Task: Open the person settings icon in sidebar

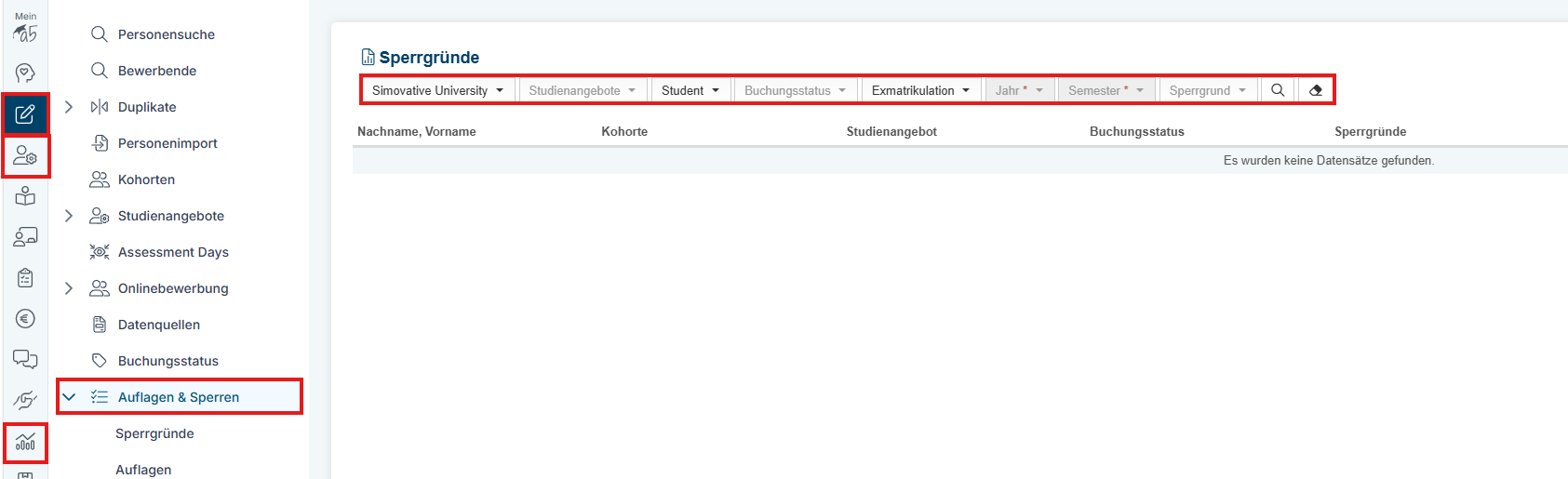Action: (25, 156)
